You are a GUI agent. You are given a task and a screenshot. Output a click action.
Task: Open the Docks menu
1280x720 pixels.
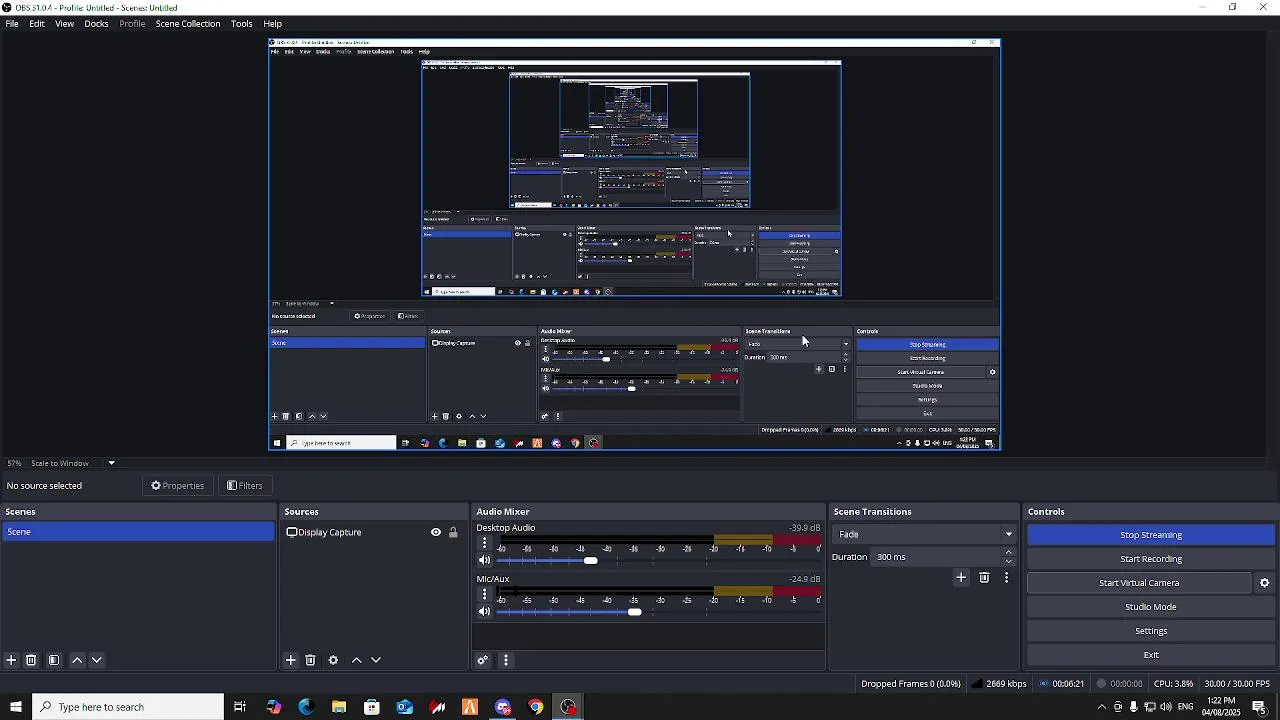click(96, 23)
